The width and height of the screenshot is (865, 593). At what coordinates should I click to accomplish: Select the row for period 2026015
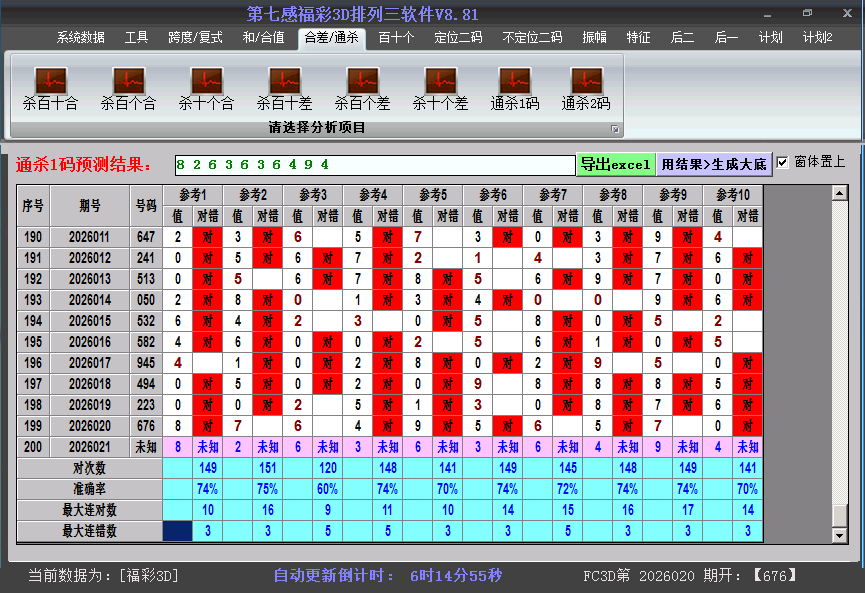coord(90,321)
